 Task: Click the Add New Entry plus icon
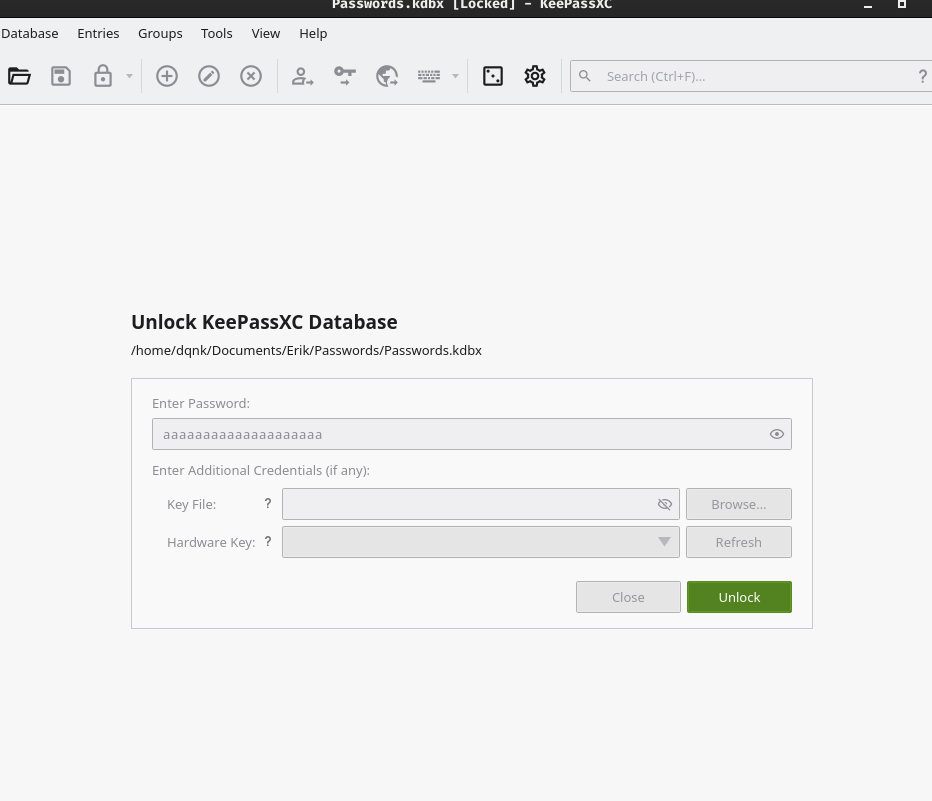pos(167,76)
